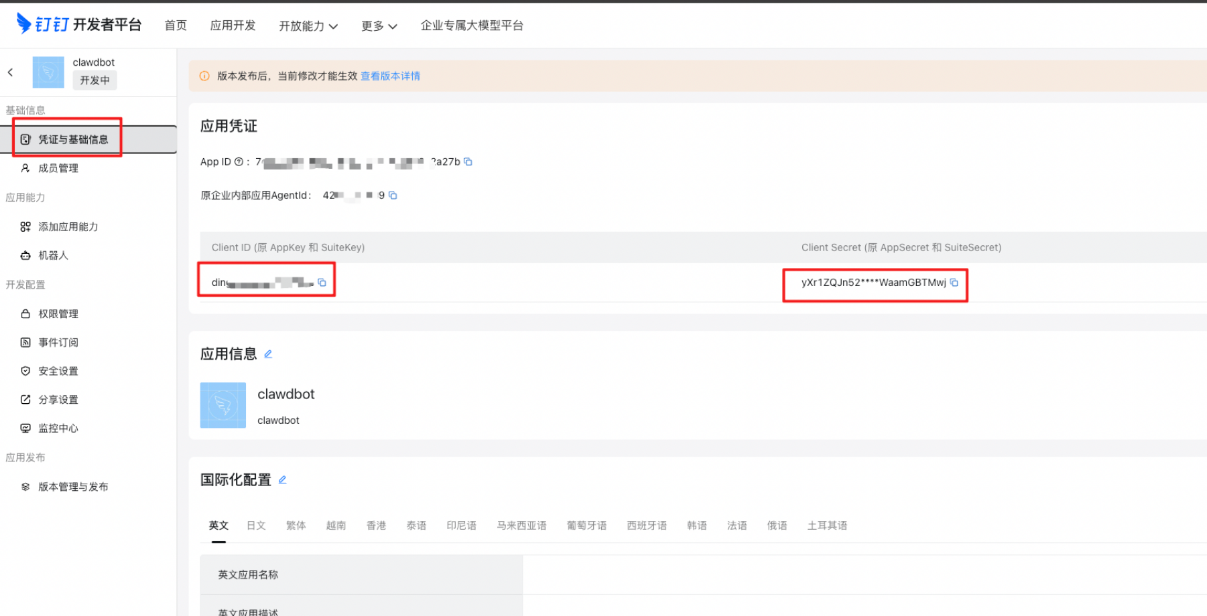The image size is (1207, 616).
Task: Expand the 更多 dropdown menu
Action: (x=379, y=26)
